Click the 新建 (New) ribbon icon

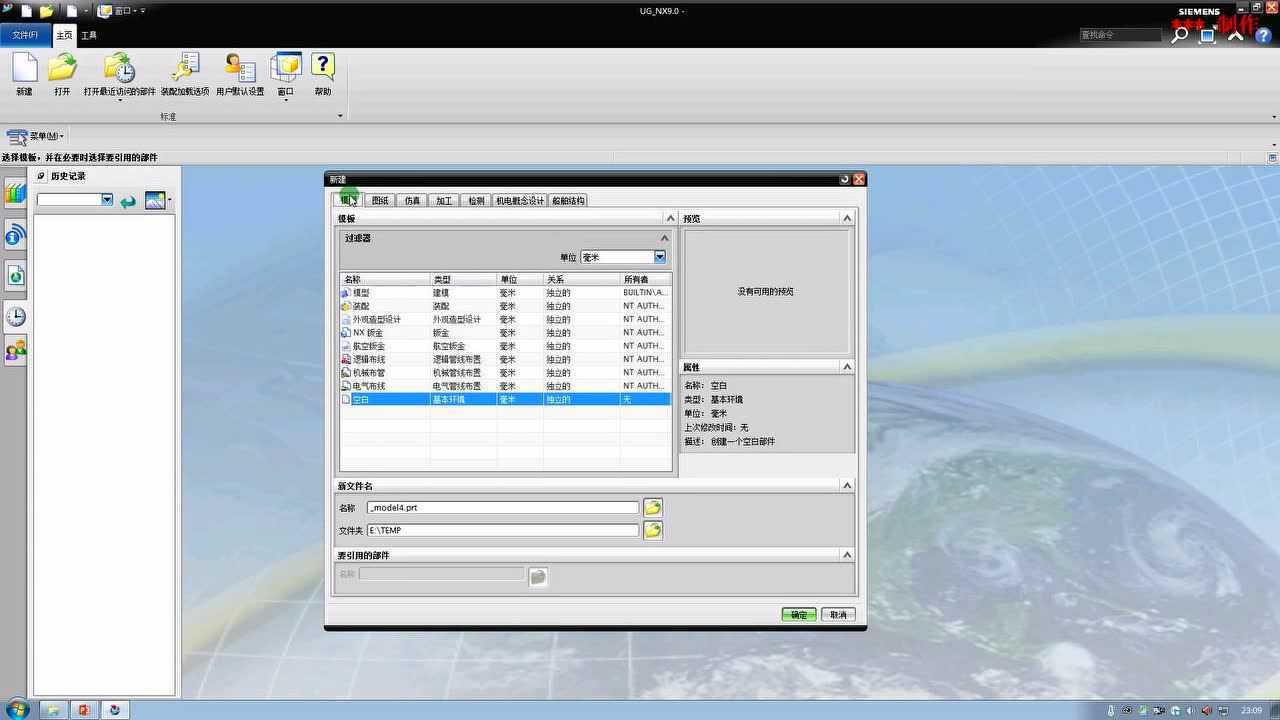point(24,70)
